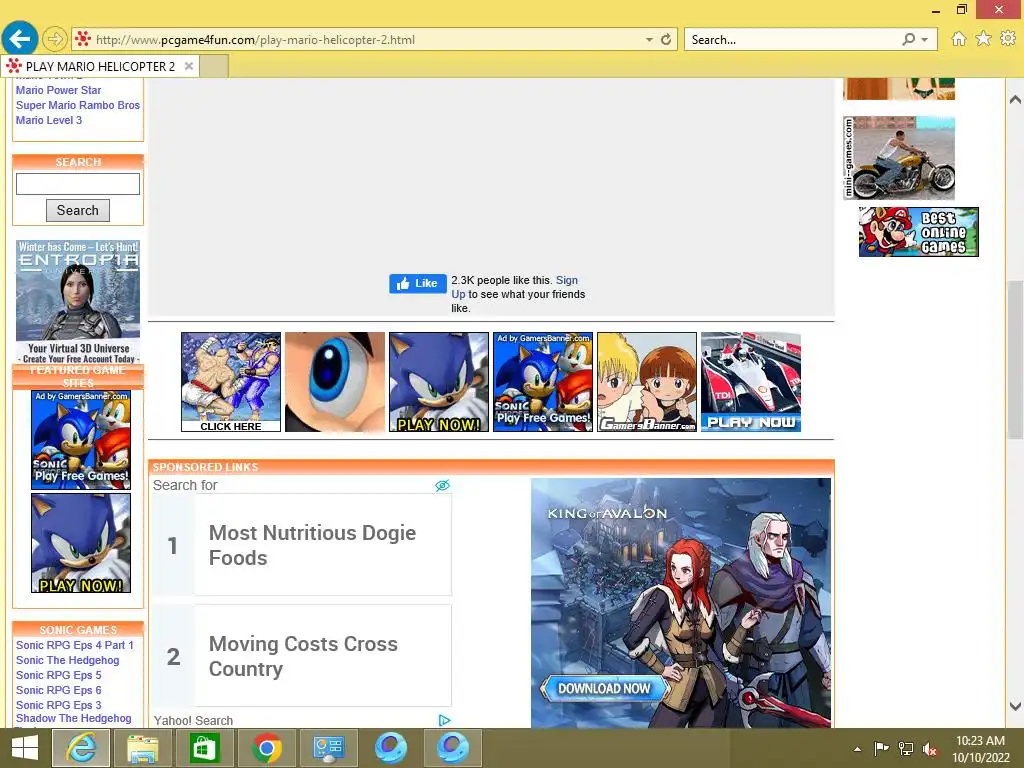Open the address bar history dropdown arrow
The width and height of the screenshot is (1024, 768).
click(x=649, y=40)
